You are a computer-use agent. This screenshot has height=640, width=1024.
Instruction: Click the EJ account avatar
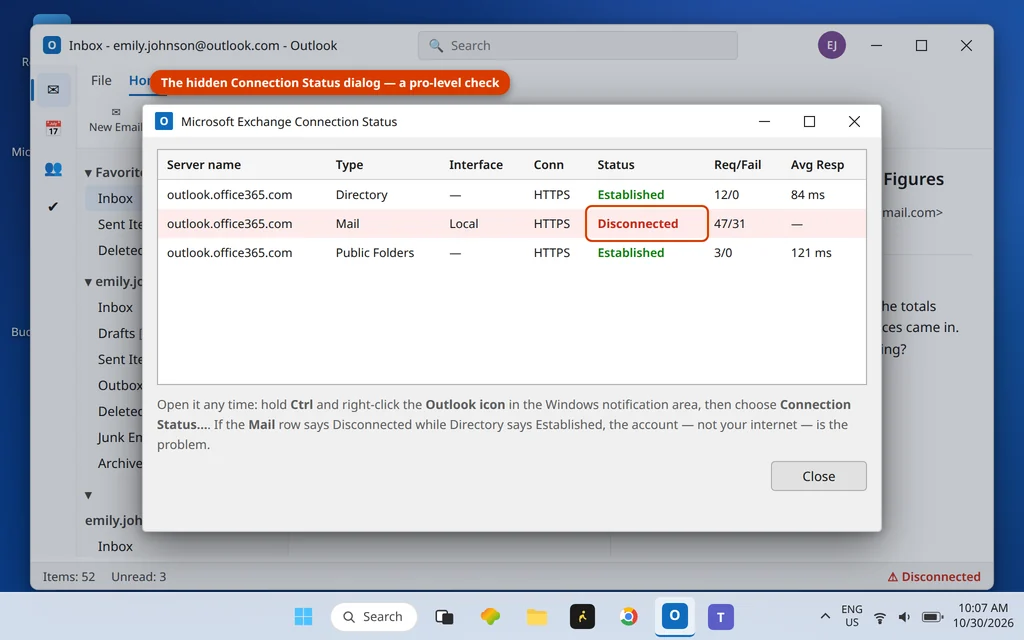(x=831, y=45)
